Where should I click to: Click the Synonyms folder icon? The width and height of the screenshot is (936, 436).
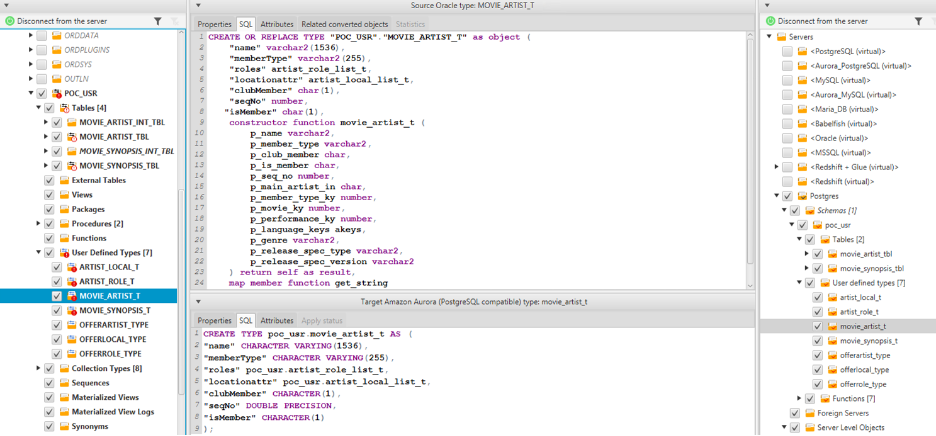(x=64, y=426)
